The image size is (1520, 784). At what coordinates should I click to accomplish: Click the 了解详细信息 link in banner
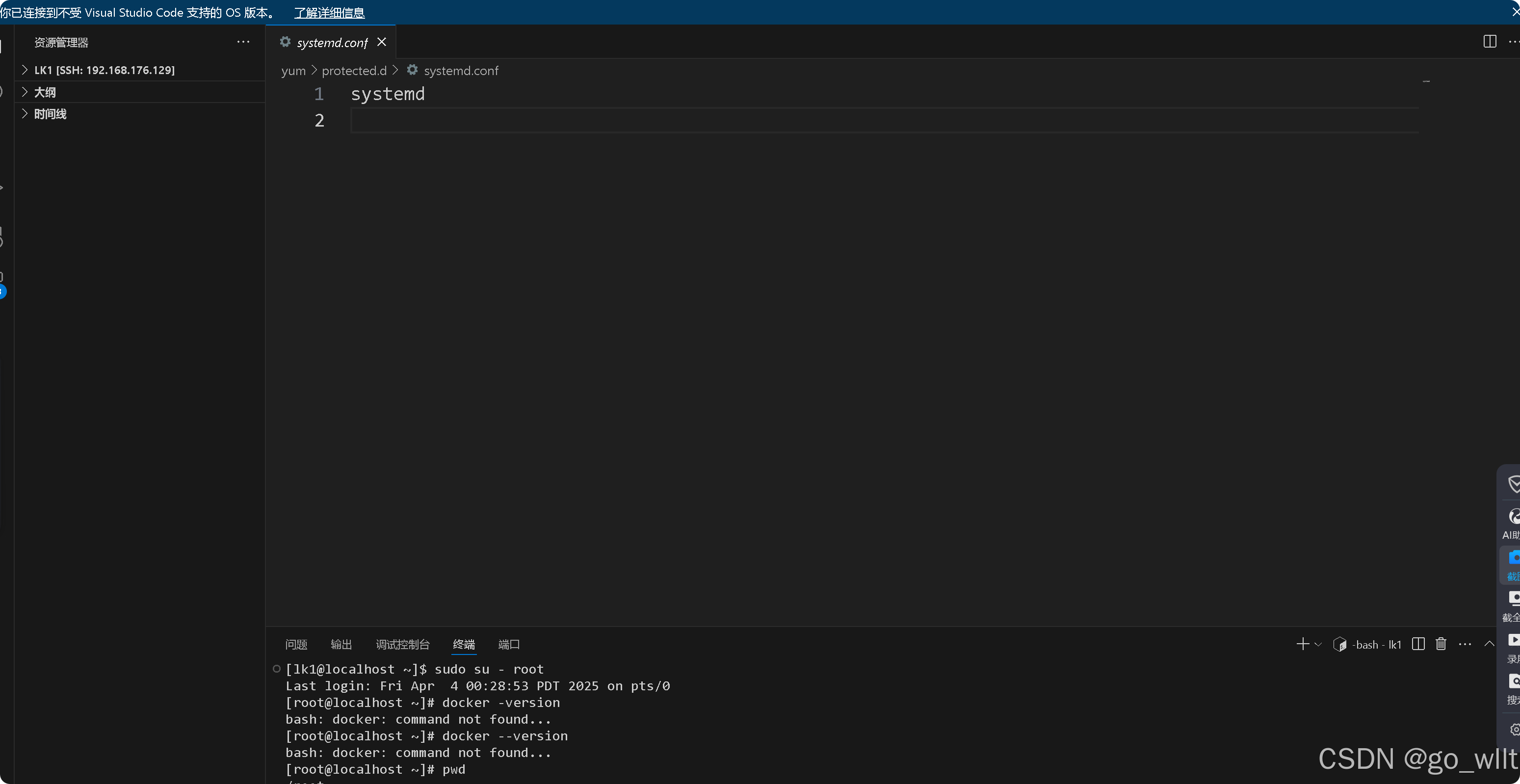[x=329, y=12]
